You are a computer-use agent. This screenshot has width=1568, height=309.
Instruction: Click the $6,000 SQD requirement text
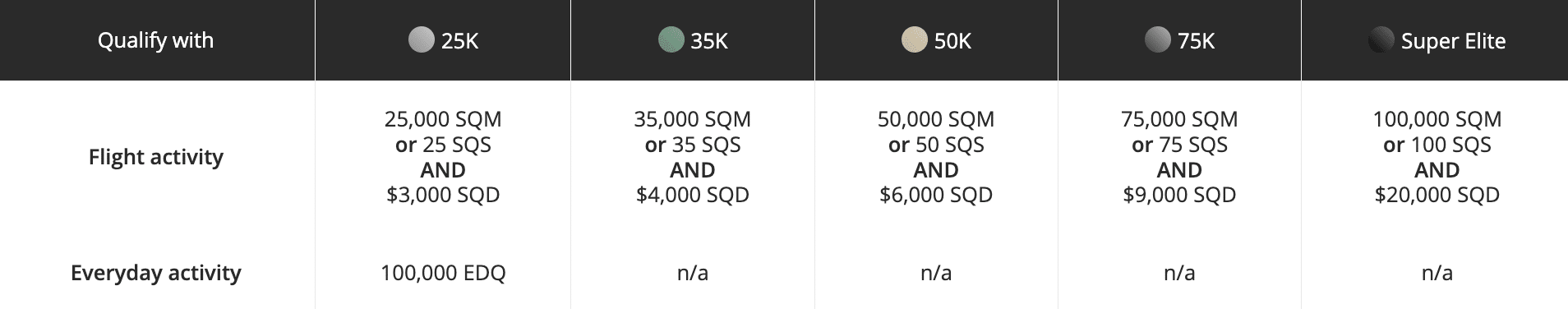tap(936, 195)
